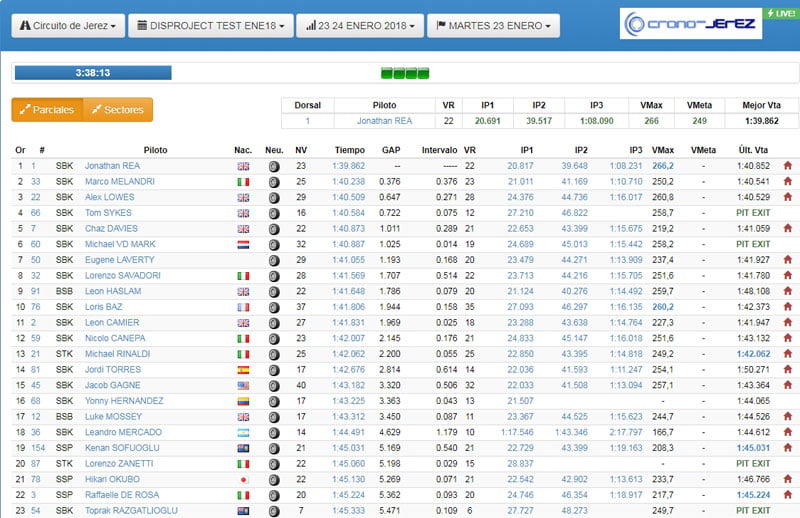
Task: Expand the DISPROJECT TEST ENE18 dropdown
Action: point(211,25)
